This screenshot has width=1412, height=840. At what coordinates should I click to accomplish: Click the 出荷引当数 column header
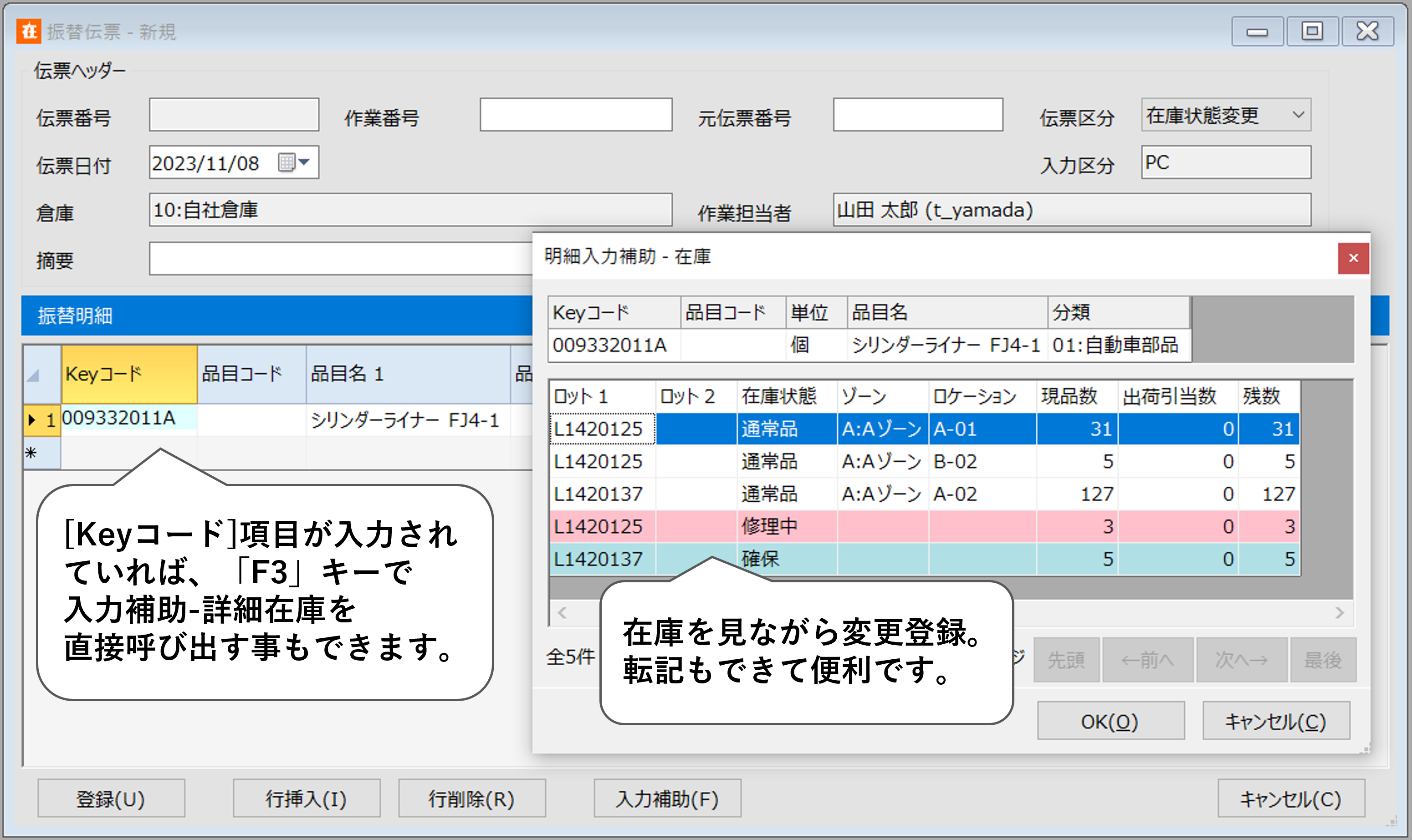[1178, 396]
